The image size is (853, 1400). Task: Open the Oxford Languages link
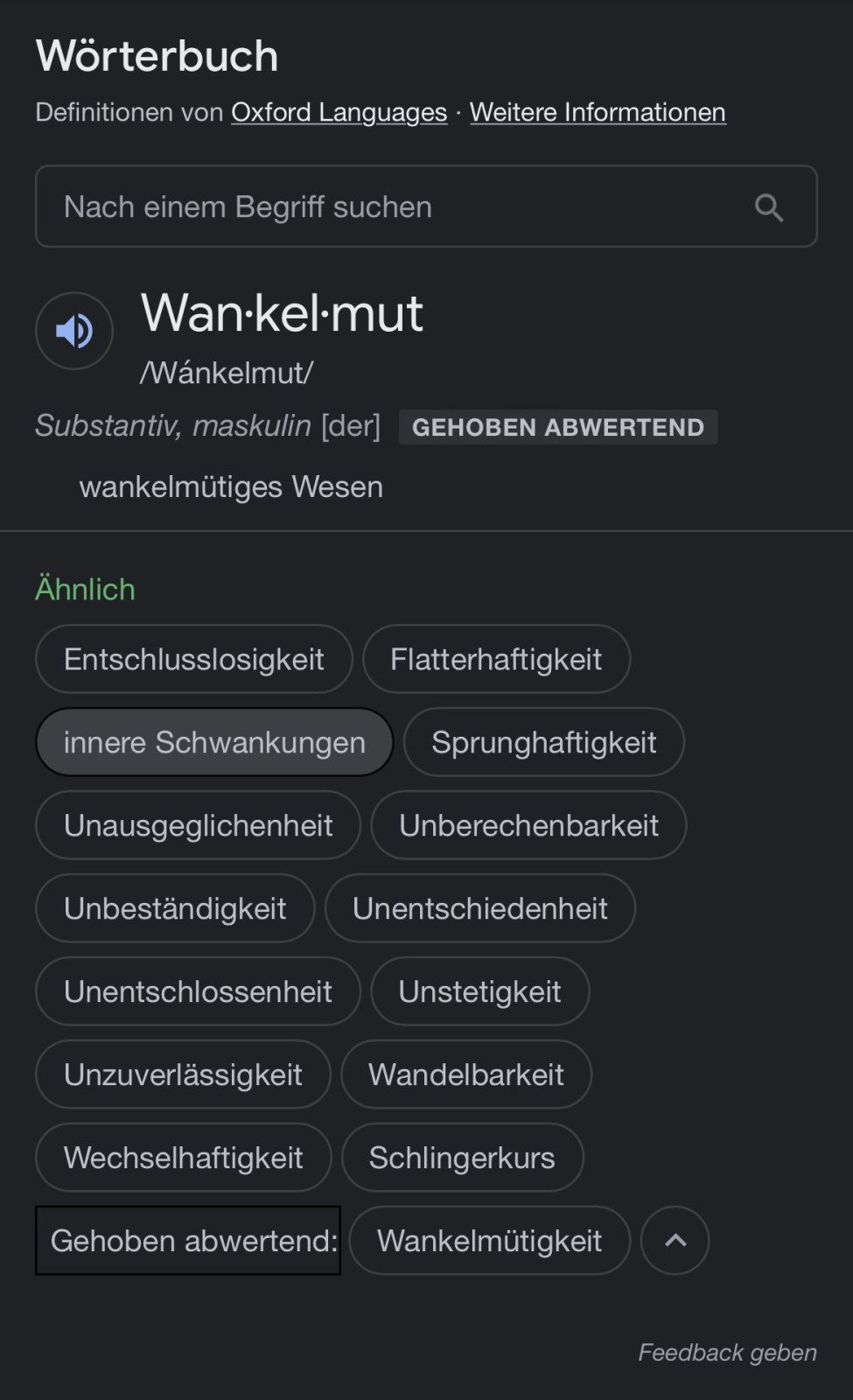point(339,112)
